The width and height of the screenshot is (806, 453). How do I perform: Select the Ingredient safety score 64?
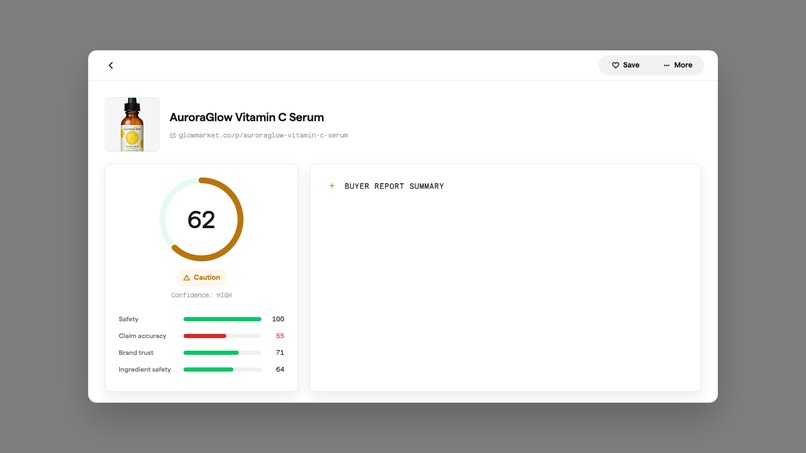coord(280,370)
